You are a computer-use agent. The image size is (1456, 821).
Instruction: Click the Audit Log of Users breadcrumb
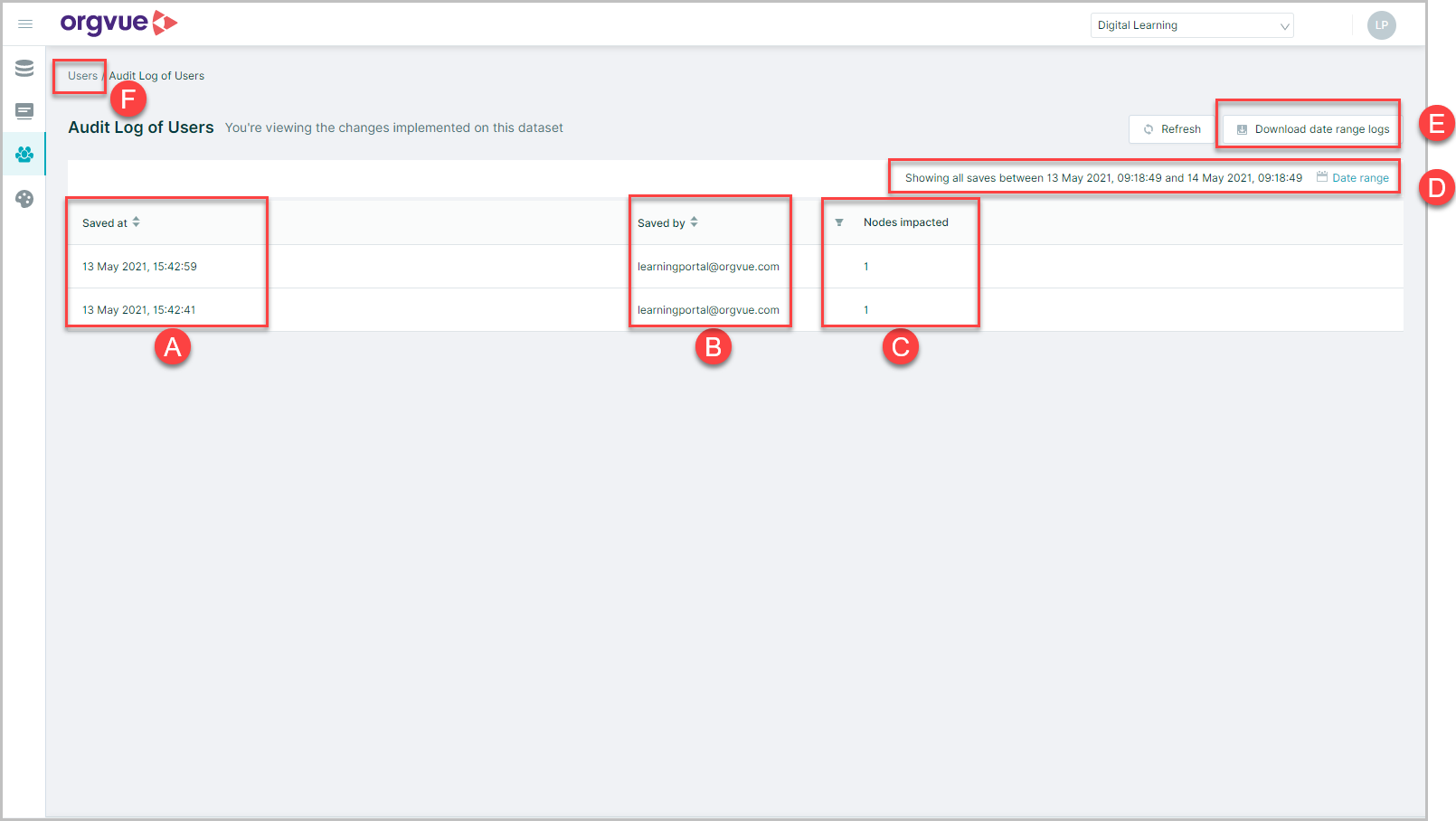pos(156,76)
